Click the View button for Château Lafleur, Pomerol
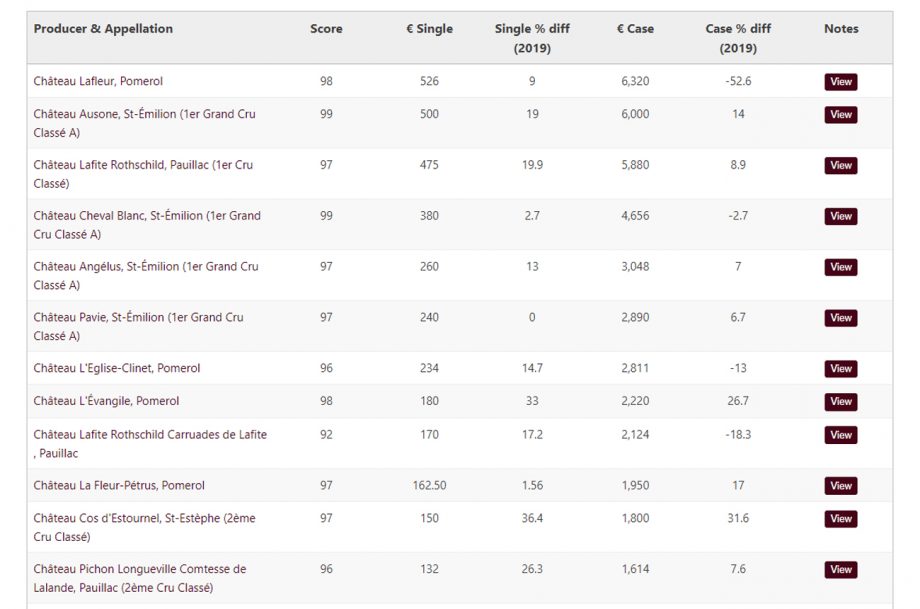920x609 pixels. 840,80
